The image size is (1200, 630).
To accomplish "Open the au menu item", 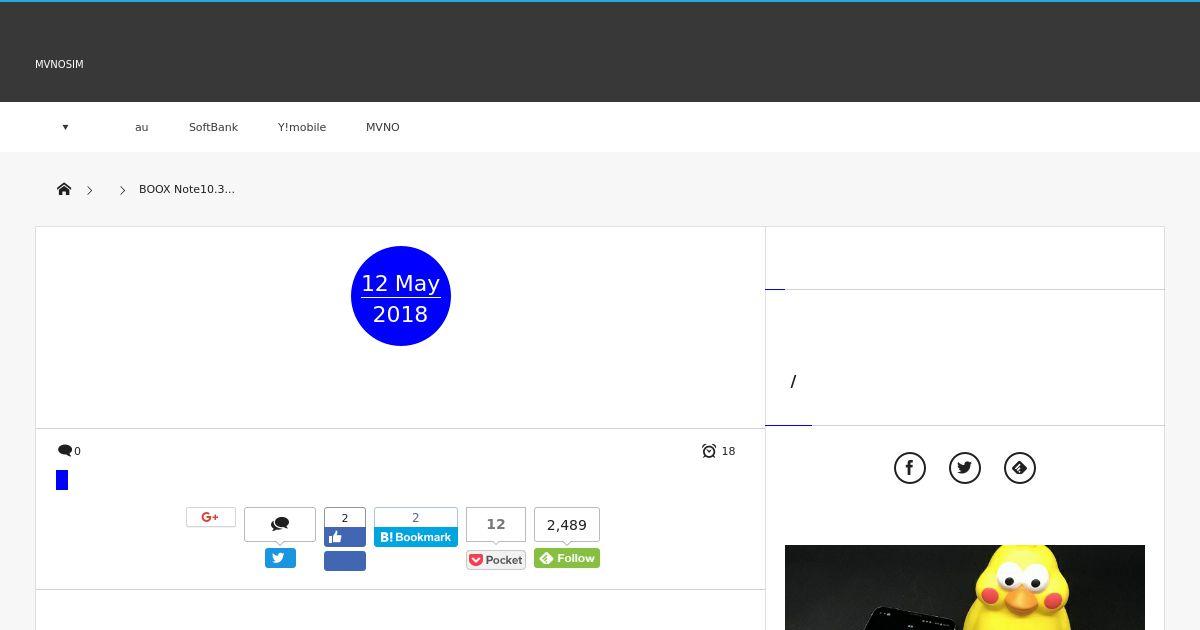I will pos(142,127).
